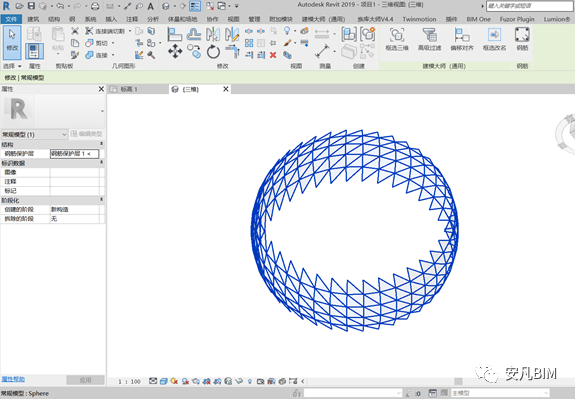Select the Rotate tool icon

[x=213, y=51]
